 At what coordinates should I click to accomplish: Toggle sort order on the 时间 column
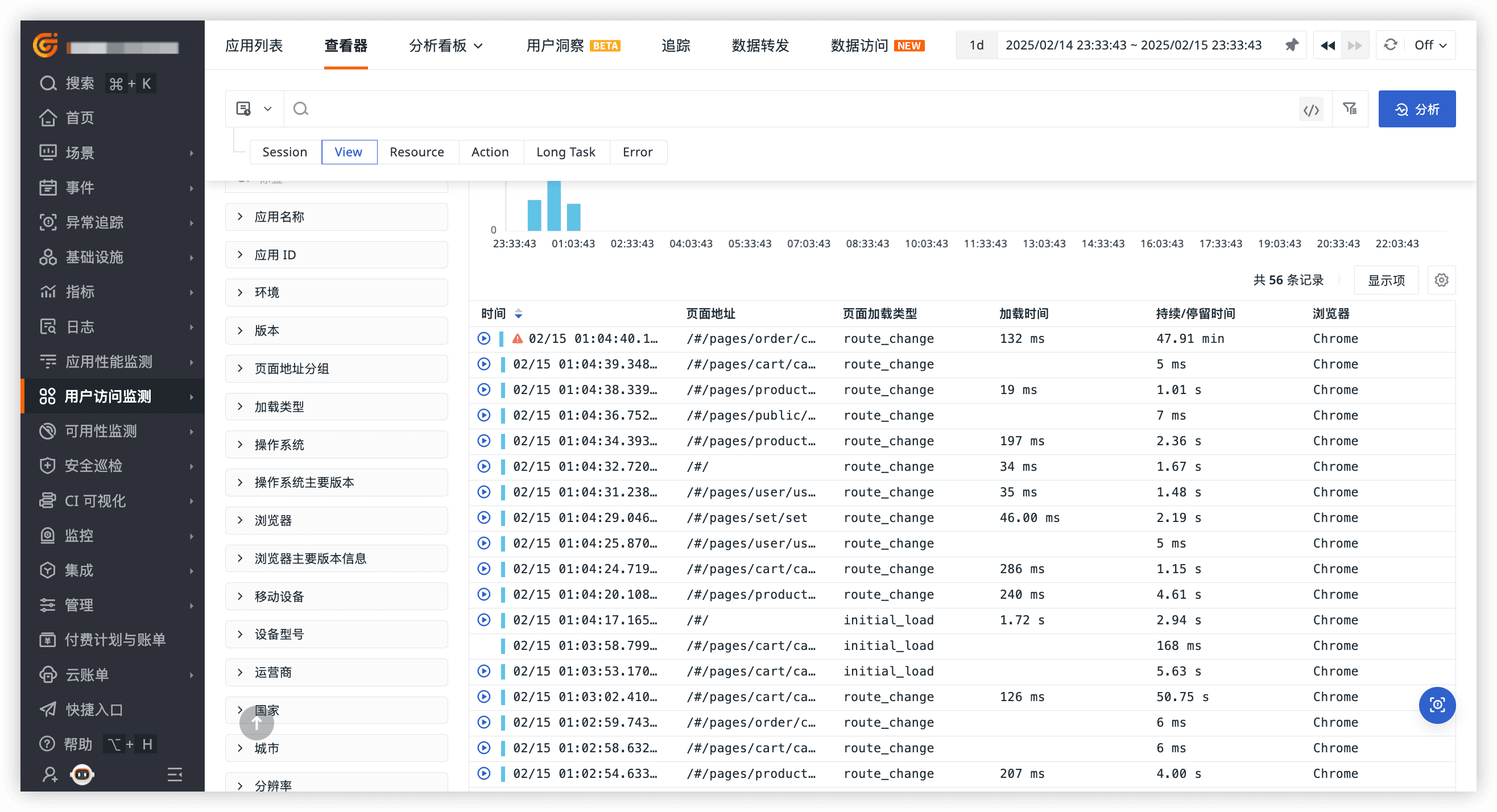(x=518, y=314)
